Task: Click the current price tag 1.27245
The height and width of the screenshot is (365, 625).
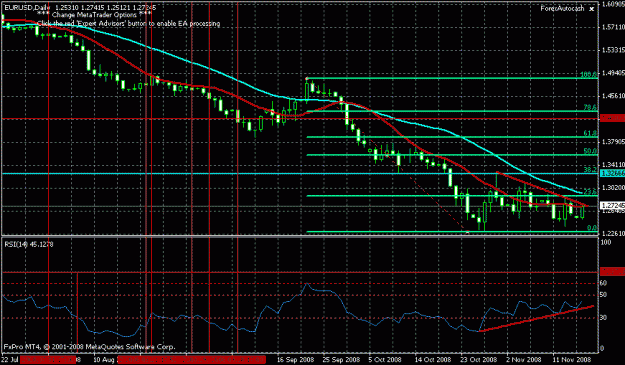Action: [x=612, y=206]
